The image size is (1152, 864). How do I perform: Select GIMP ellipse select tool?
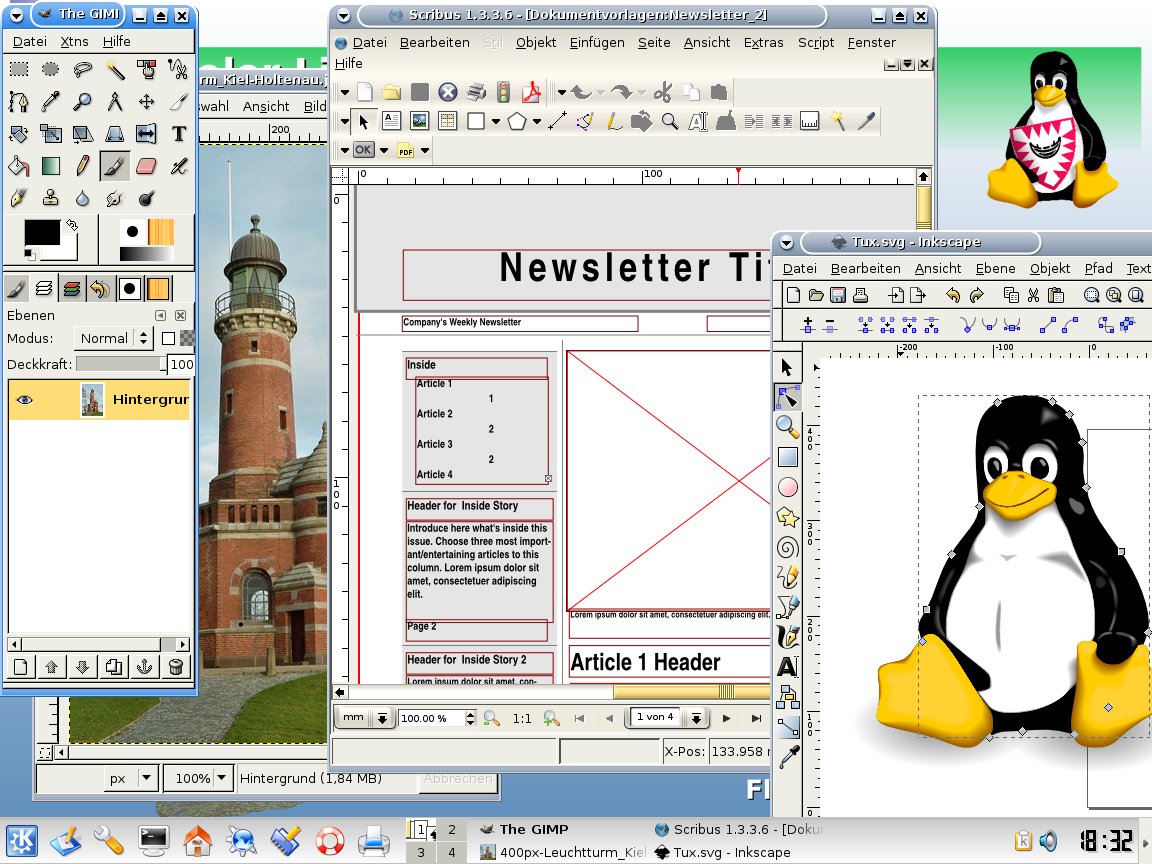pos(51,69)
